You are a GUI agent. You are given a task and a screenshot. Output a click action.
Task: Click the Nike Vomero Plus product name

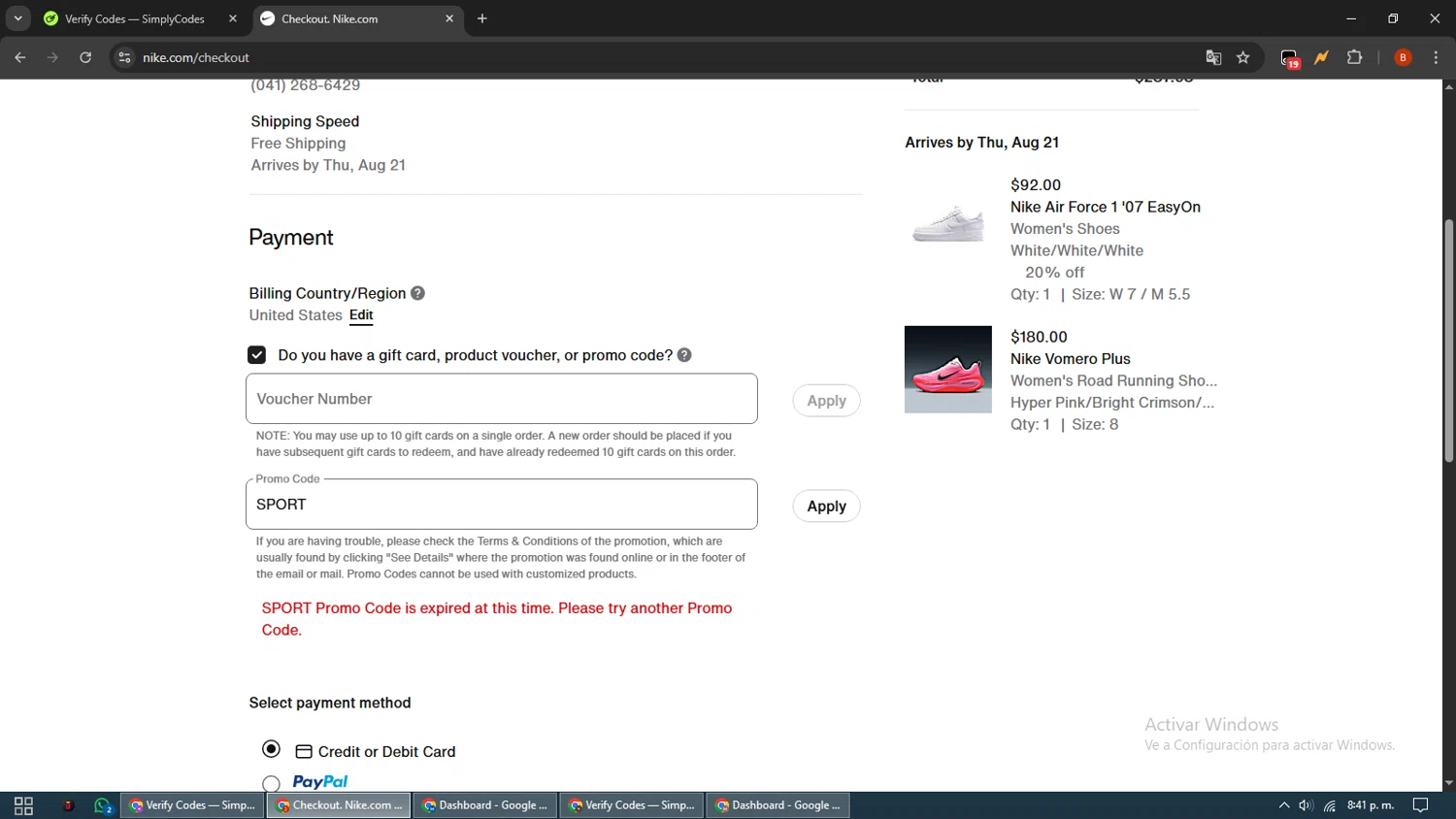[1071, 359]
